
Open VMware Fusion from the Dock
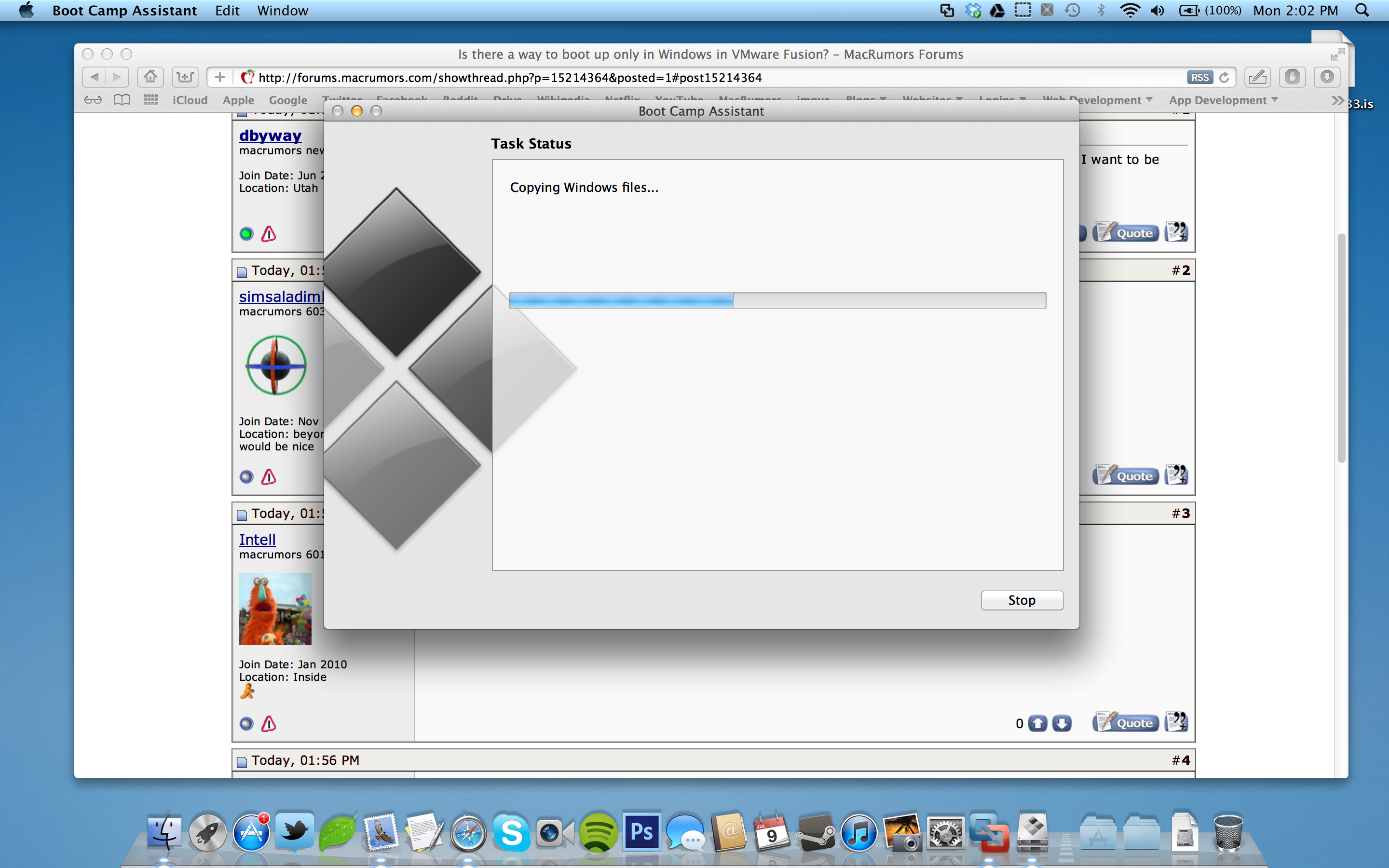tap(989, 832)
